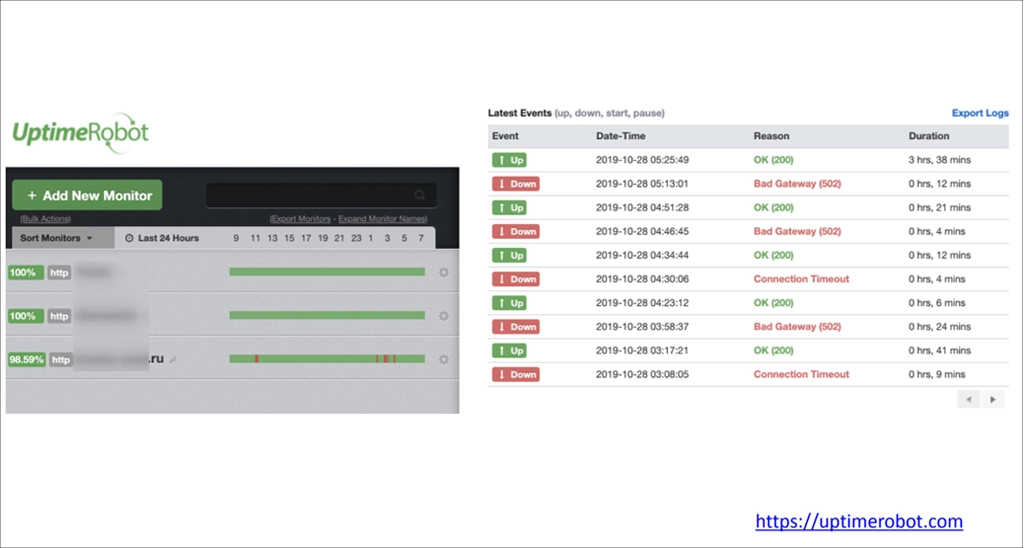Click the Reason column header
The width and height of the screenshot is (1024, 548).
[x=771, y=136]
